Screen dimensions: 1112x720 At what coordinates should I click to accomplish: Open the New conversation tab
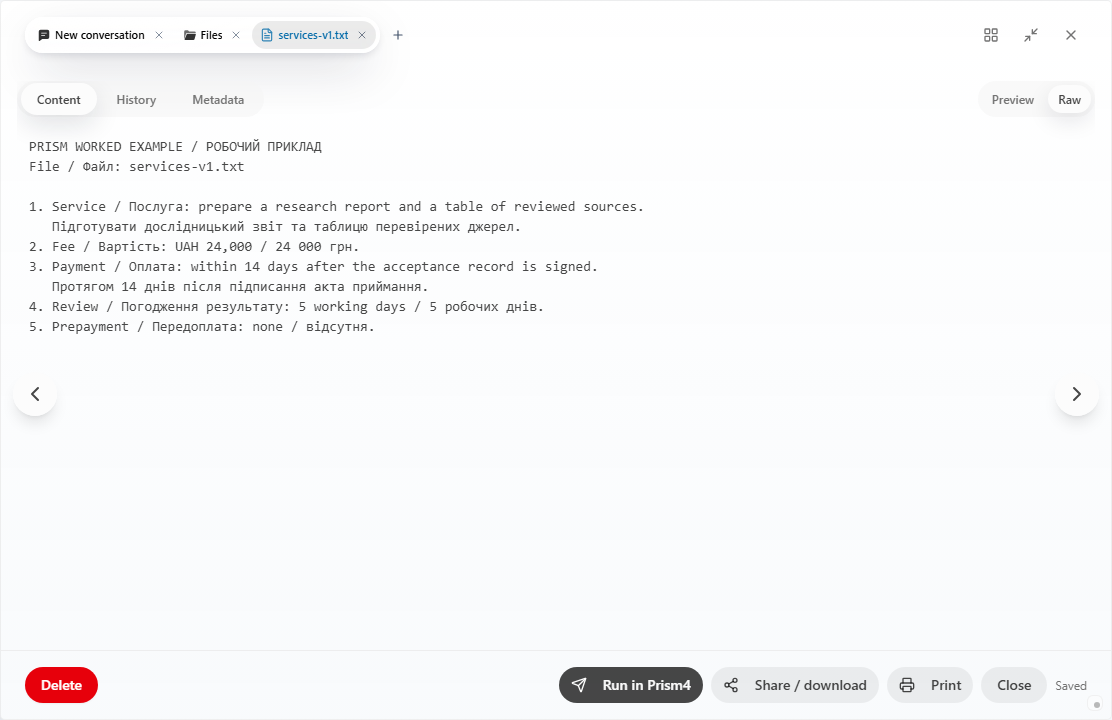coord(99,35)
